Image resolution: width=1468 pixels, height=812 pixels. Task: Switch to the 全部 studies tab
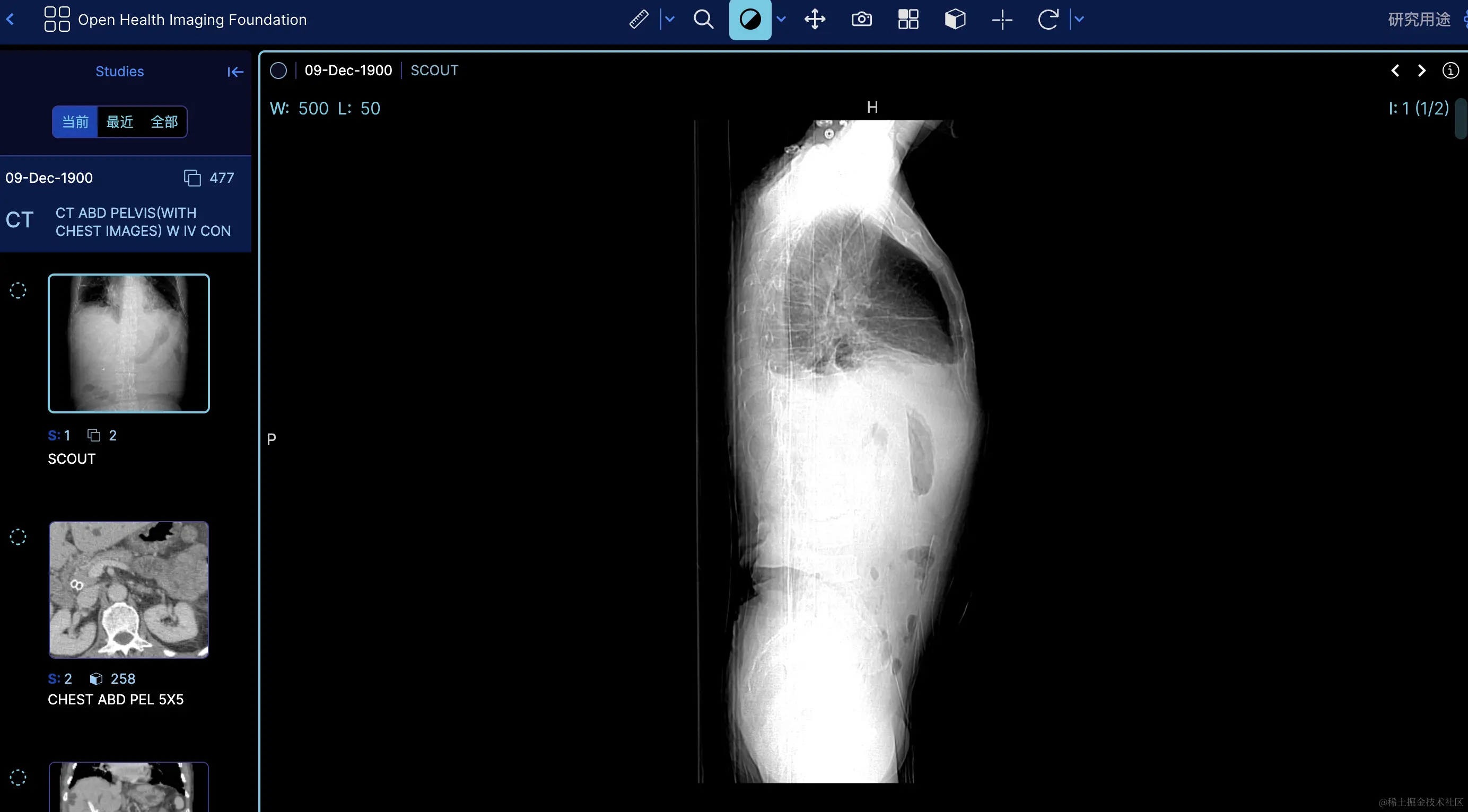tap(164, 122)
